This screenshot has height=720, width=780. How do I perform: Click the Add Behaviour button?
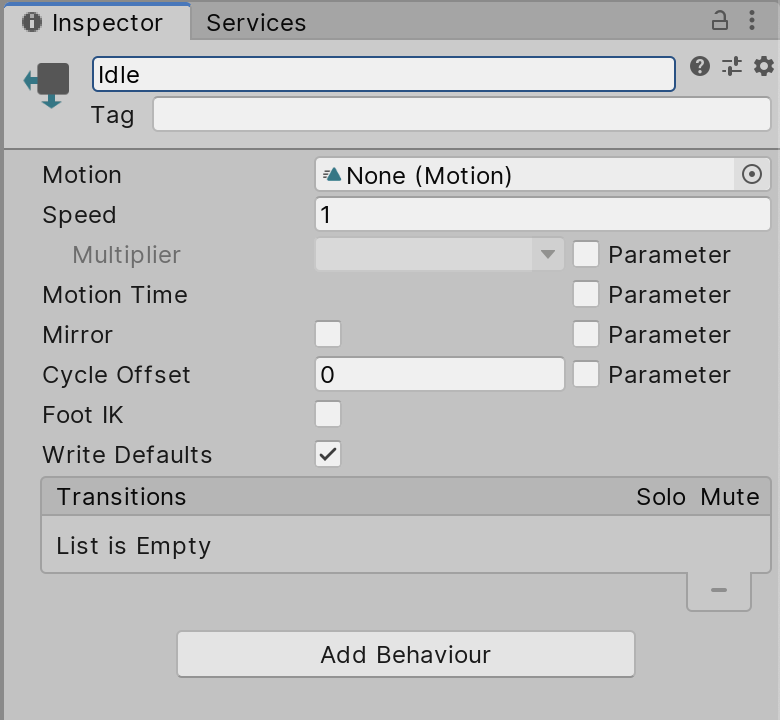[x=406, y=655]
